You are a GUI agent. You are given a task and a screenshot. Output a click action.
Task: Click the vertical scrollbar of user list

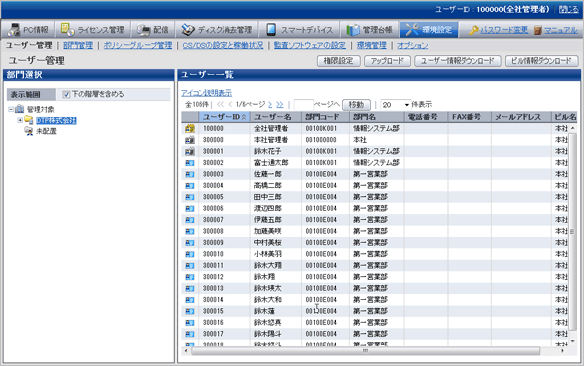point(572,232)
